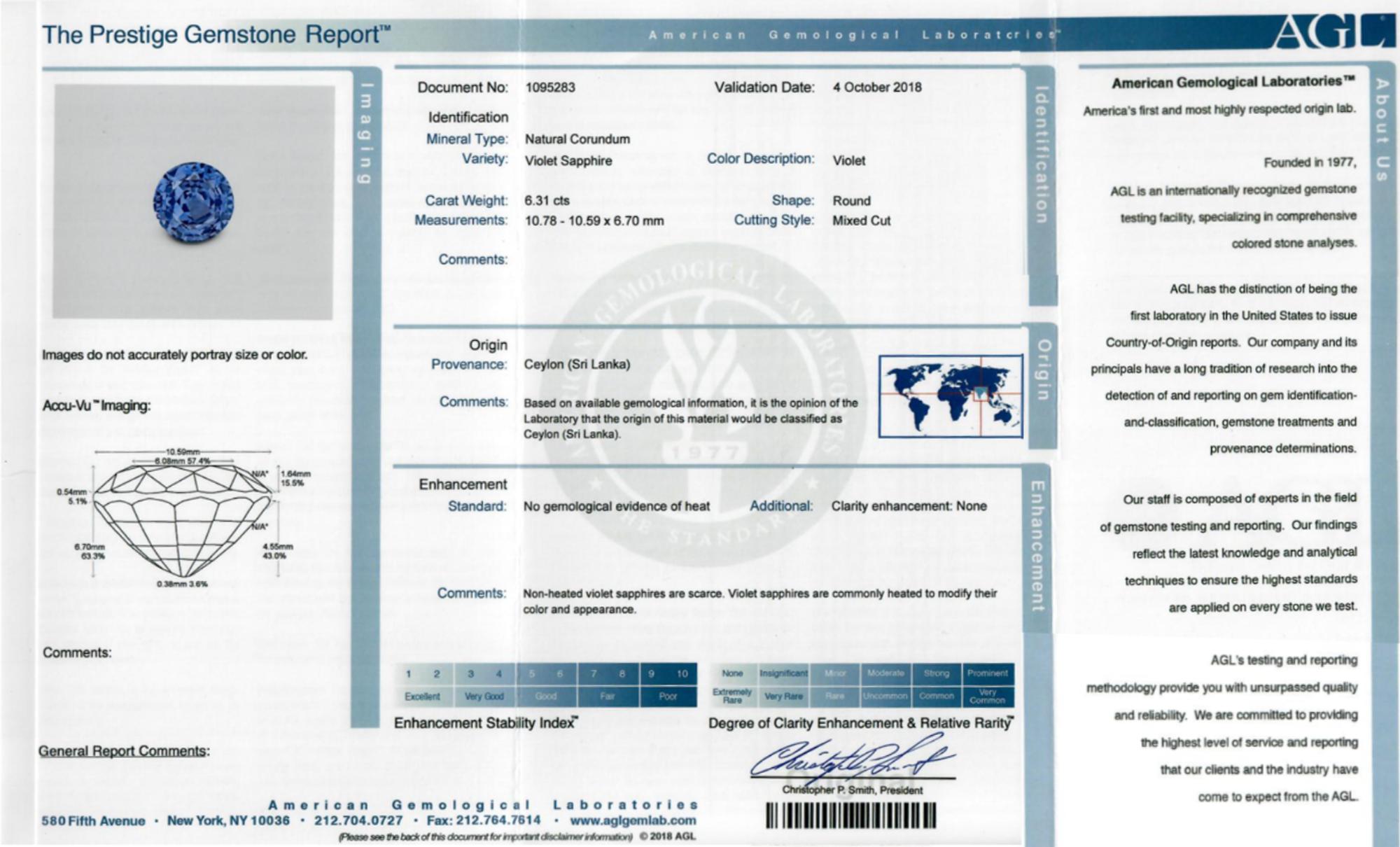Click phone number 212.704.0727

click(358, 820)
